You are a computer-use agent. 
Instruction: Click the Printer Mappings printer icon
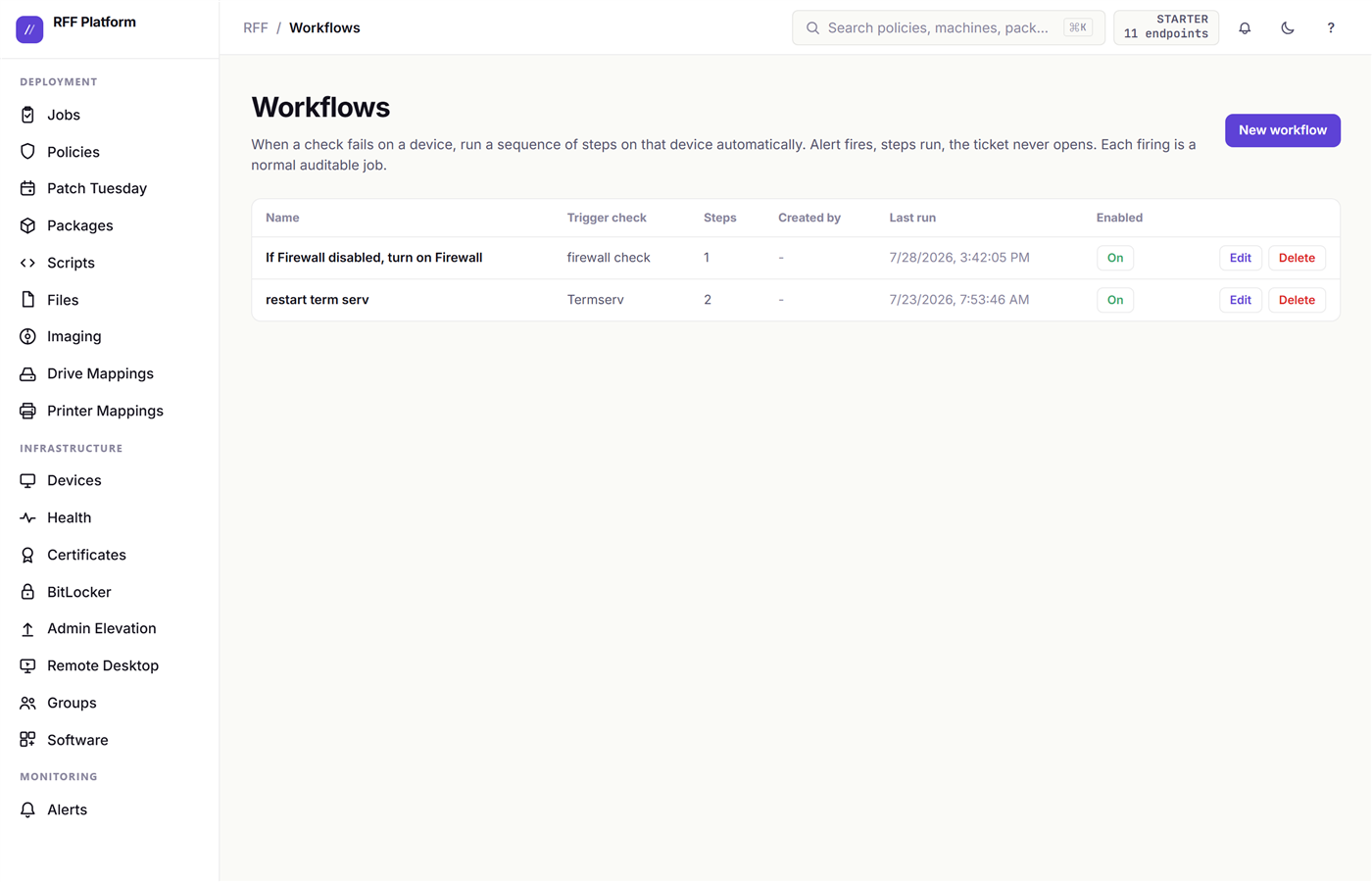coord(27,411)
